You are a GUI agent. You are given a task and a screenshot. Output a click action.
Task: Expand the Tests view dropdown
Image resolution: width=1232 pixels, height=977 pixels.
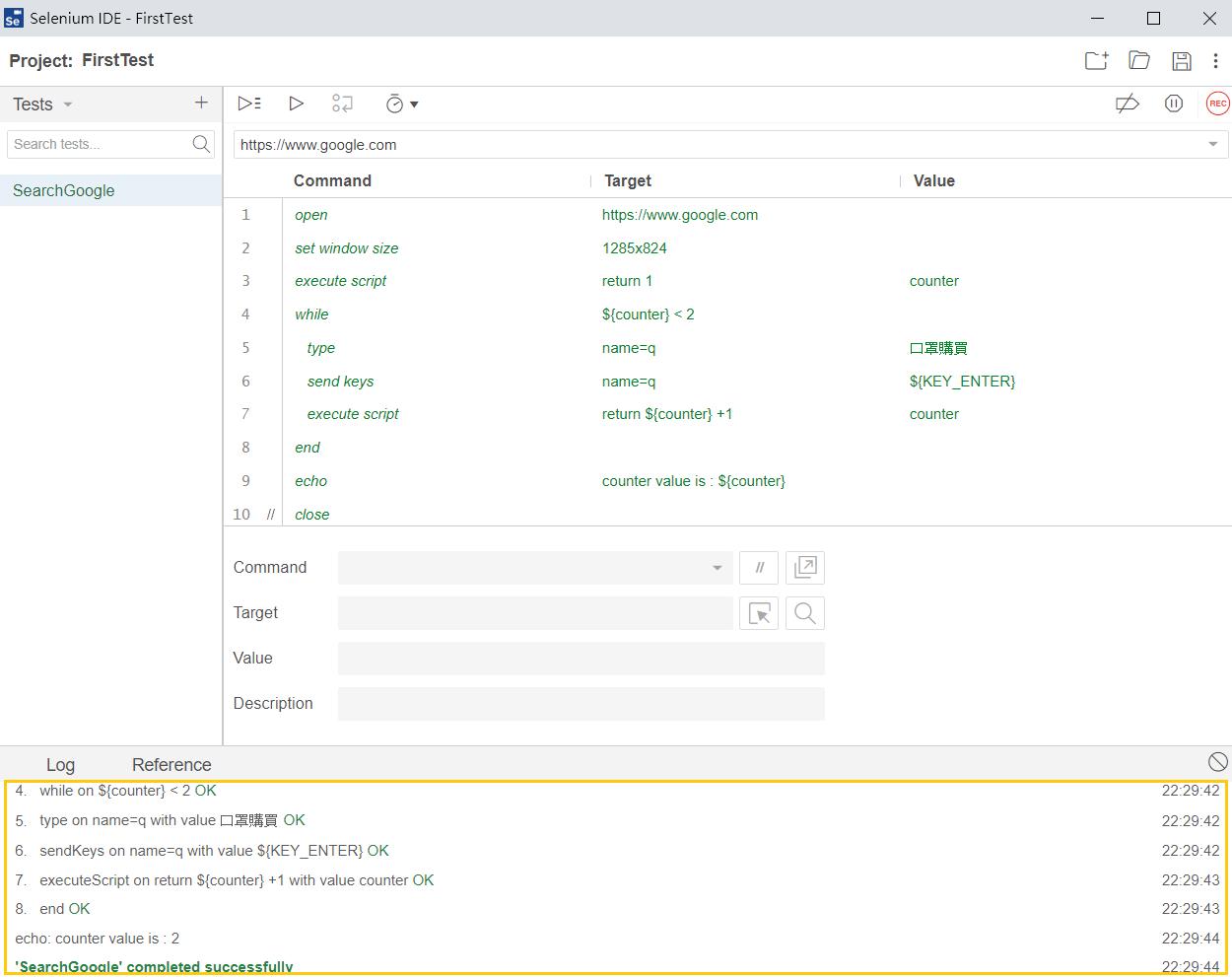(x=68, y=105)
